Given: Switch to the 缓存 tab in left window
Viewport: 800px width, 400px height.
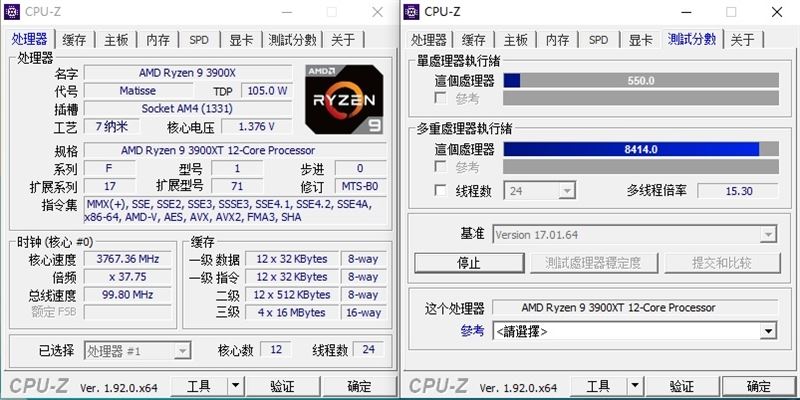Looking at the screenshot, I should (74, 40).
